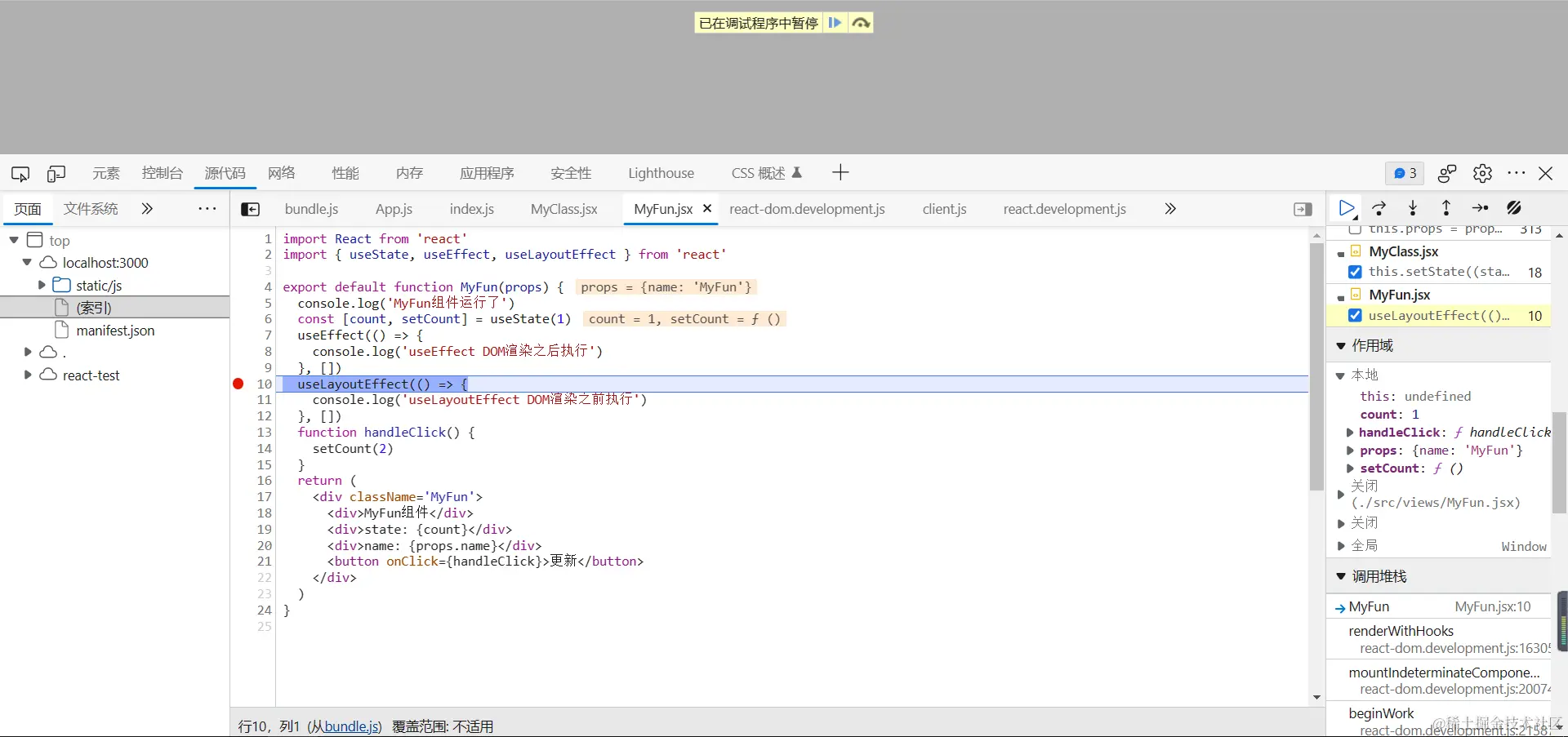The image size is (1568, 737).
Task: Collapse the localhost:3000 tree node
Action: pyautogui.click(x=27, y=263)
